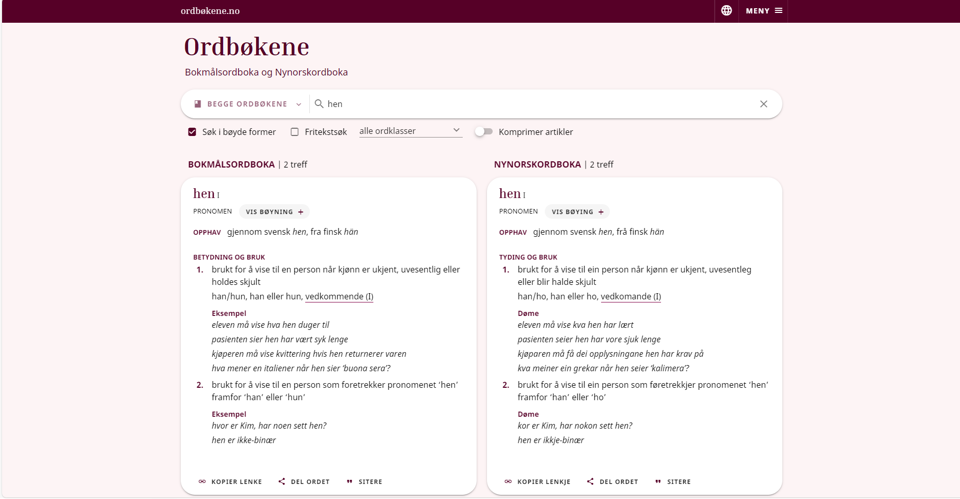Screen dimensions: 960x499
Task: Open the vedkomande (I) link
Action: pos(630,297)
